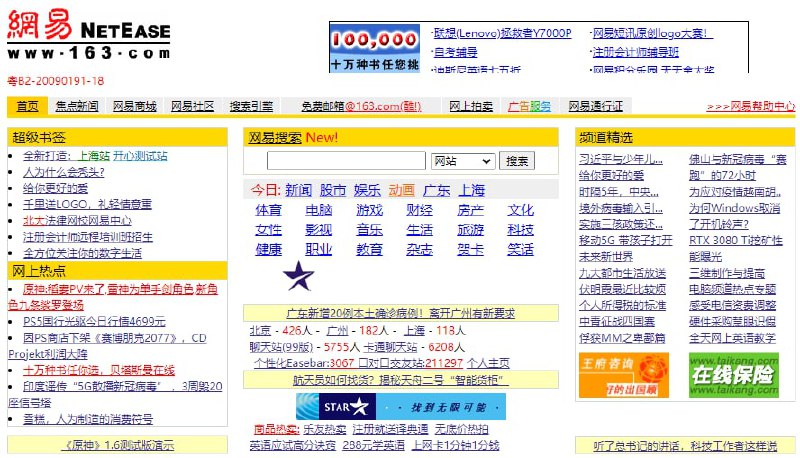Open the 职业 category link
The image size is (800, 458).
[319, 249]
